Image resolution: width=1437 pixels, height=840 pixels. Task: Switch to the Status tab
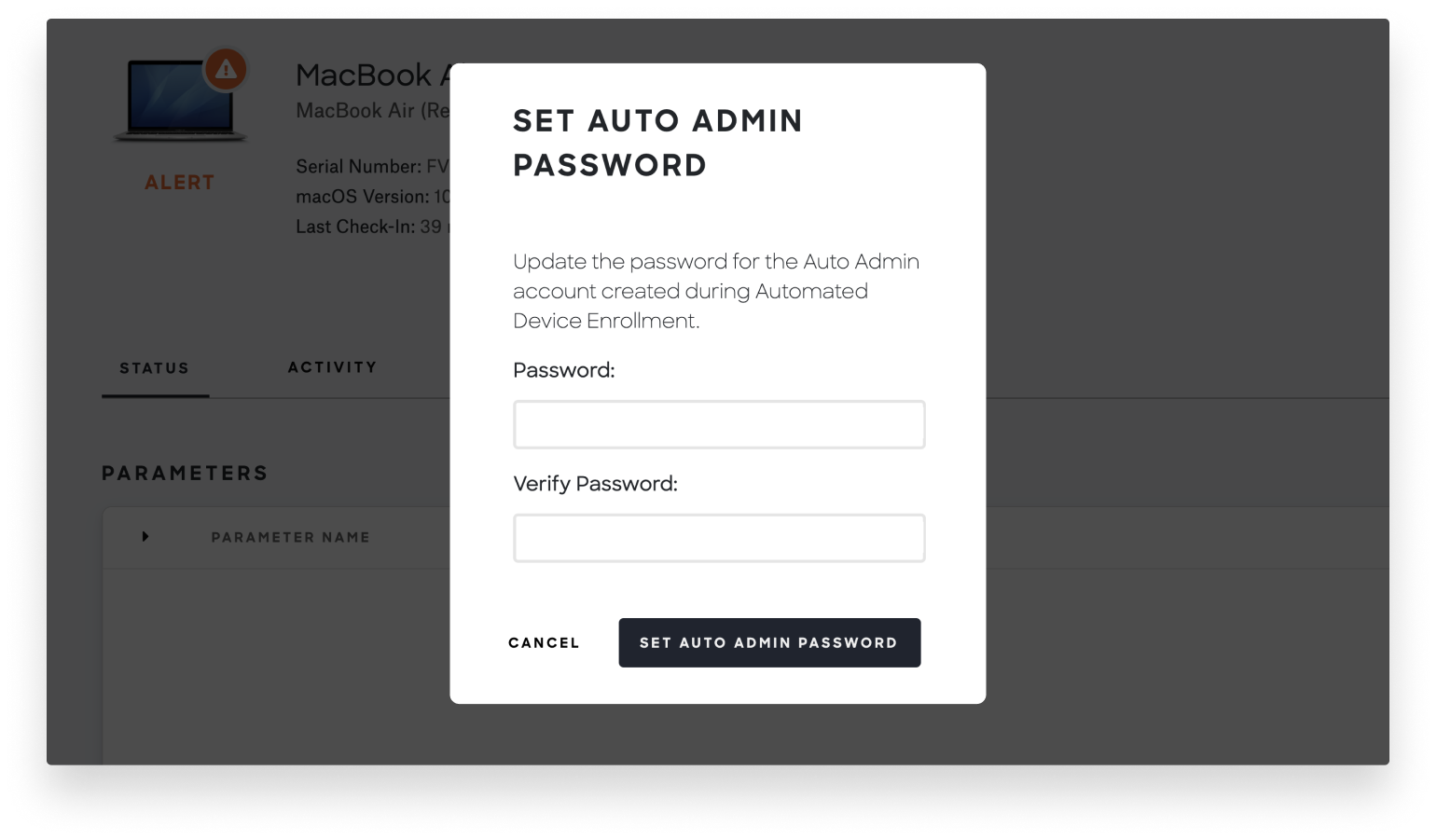[155, 367]
